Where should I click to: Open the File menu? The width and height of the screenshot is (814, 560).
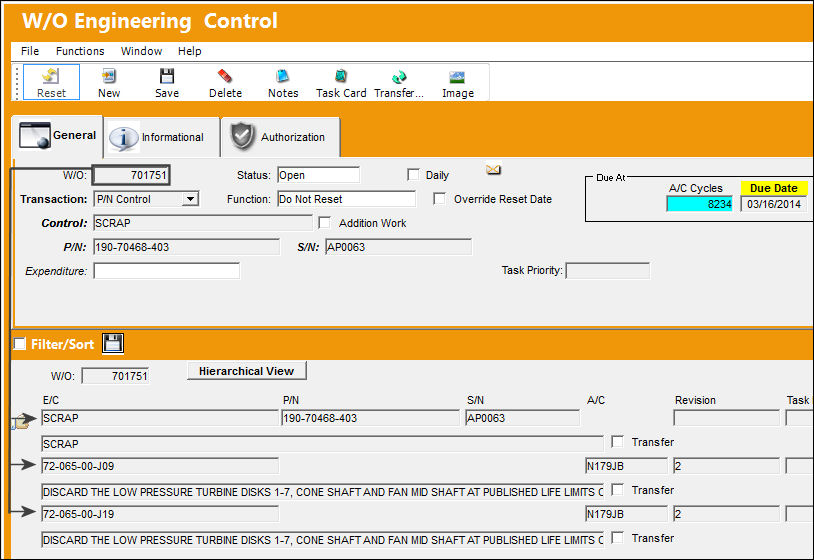coord(30,51)
